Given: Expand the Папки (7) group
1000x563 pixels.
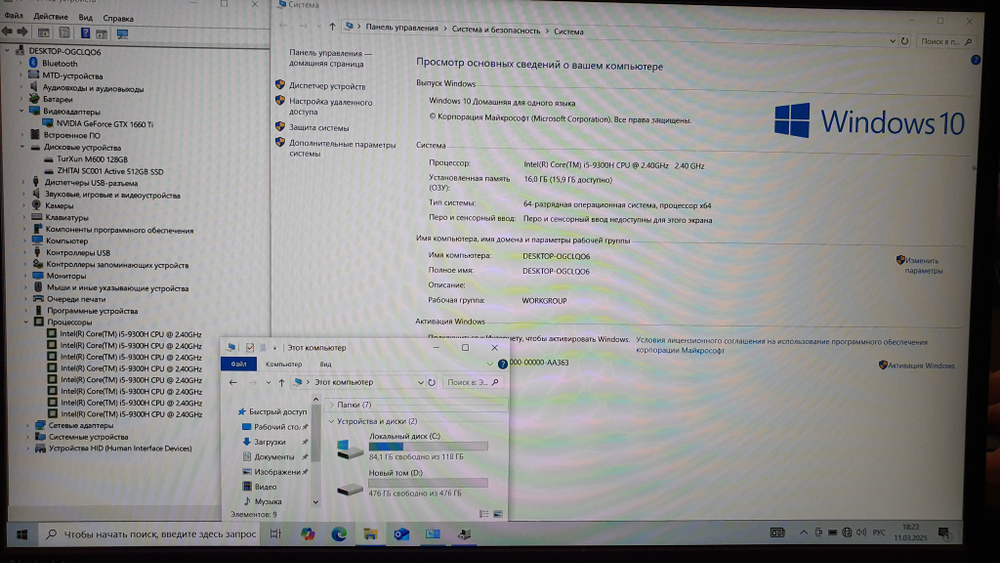Looking at the screenshot, I should tap(332, 404).
